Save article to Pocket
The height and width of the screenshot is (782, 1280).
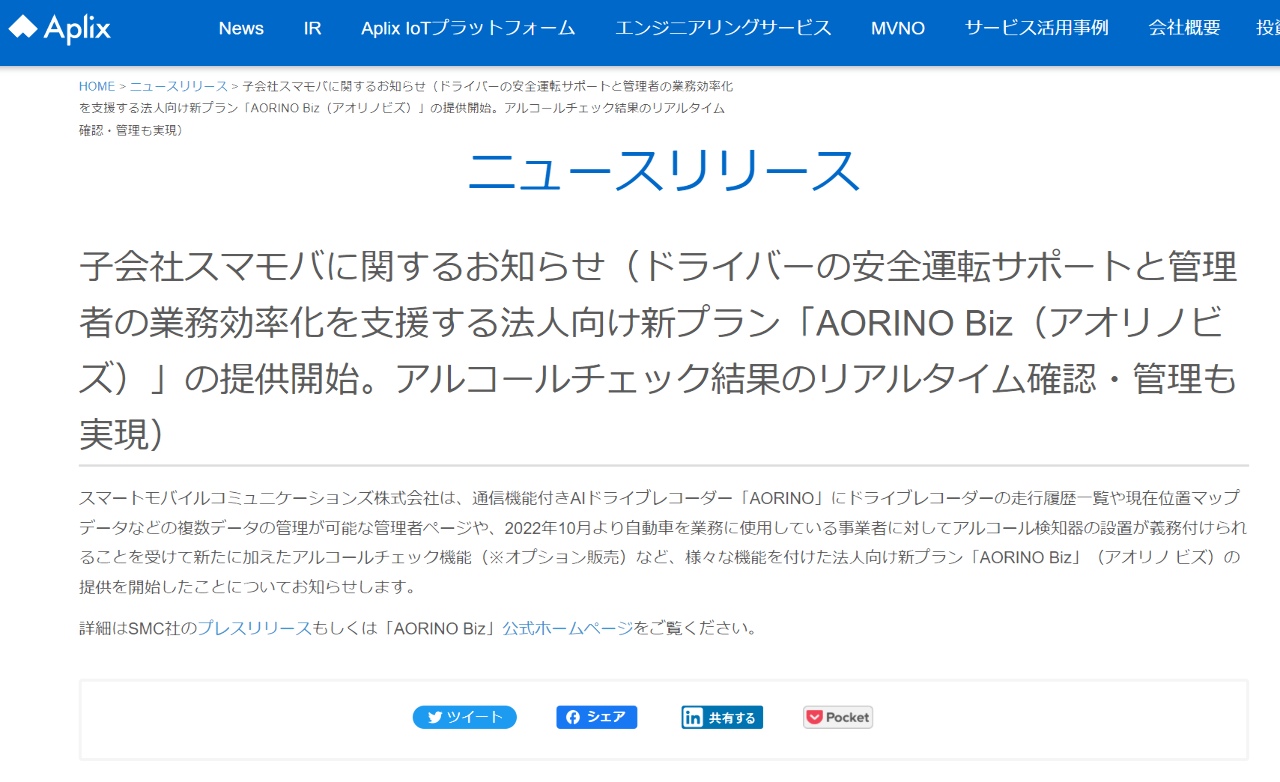coord(838,717)
